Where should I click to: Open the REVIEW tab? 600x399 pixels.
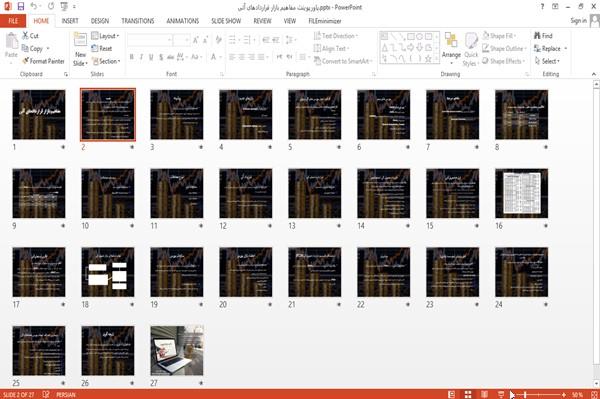pyautogui.click(x=262, y=21)
